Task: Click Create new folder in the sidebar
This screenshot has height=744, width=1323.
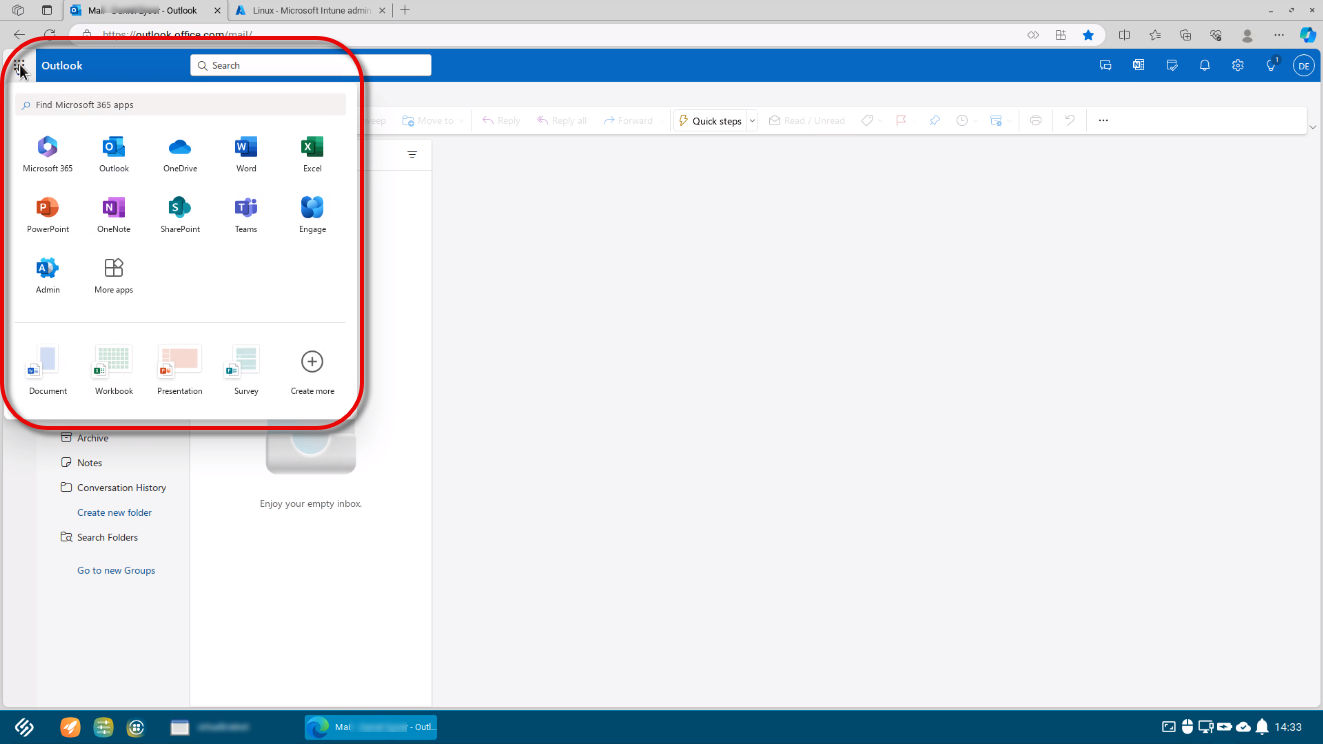Action: 113,512
